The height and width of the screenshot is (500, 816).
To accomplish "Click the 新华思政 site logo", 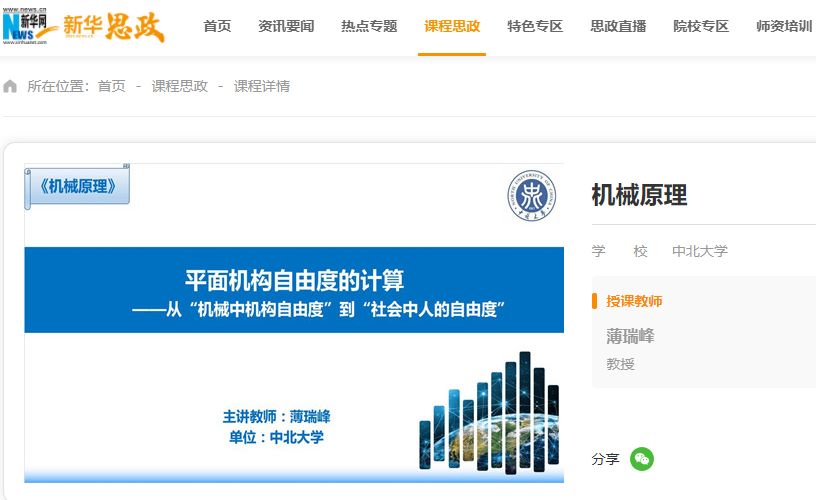I will 113,27.
